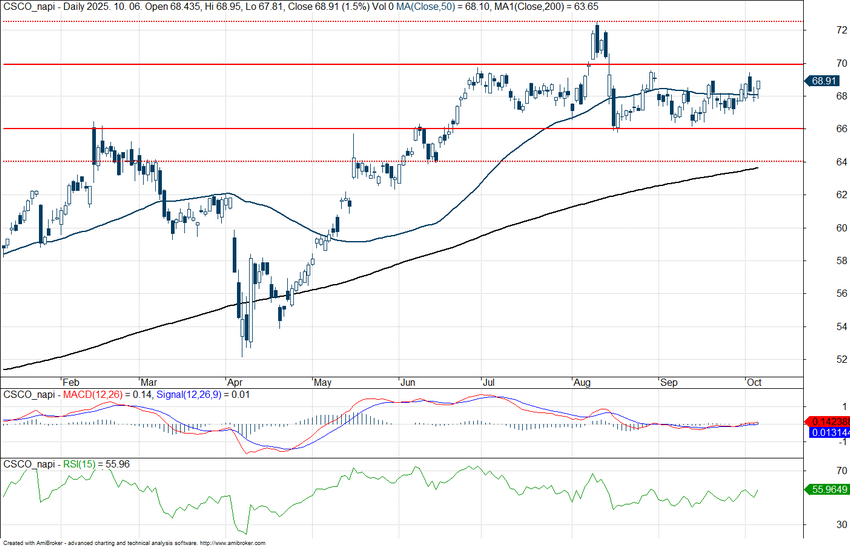
Task: Click the 68.91 last price tag
Action: [x=824, y=81]
